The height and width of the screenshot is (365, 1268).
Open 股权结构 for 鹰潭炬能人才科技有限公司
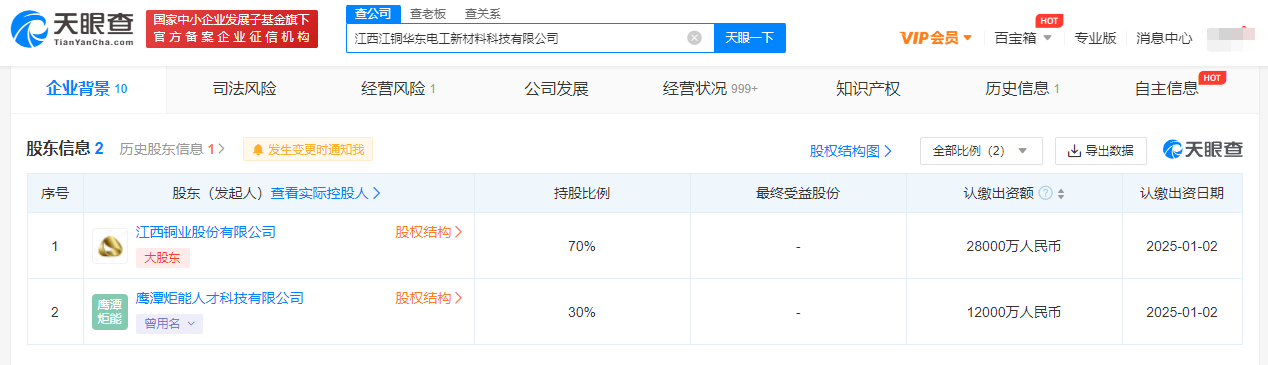pos(429,298)
